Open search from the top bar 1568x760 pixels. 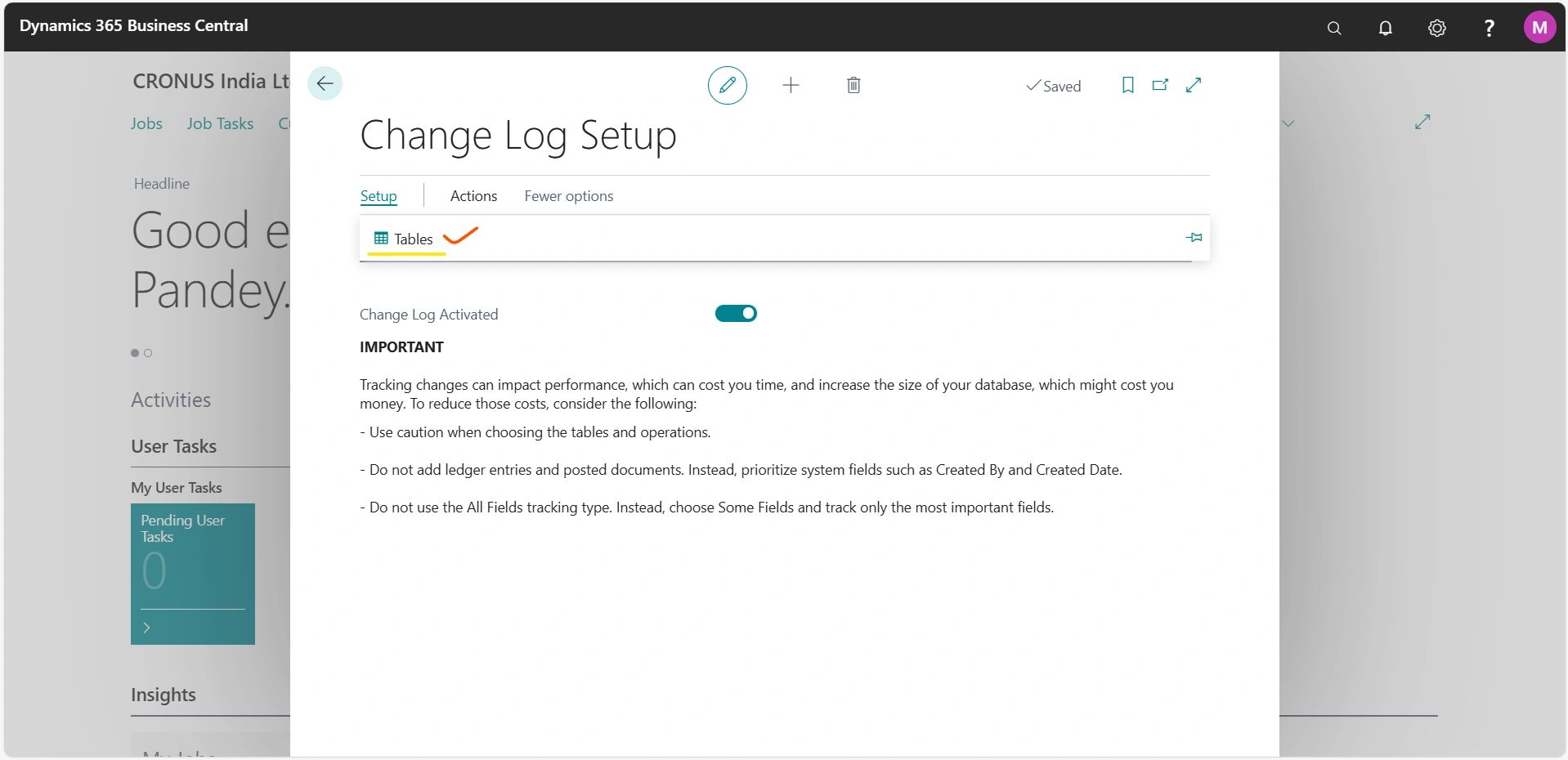(1333, 27)
